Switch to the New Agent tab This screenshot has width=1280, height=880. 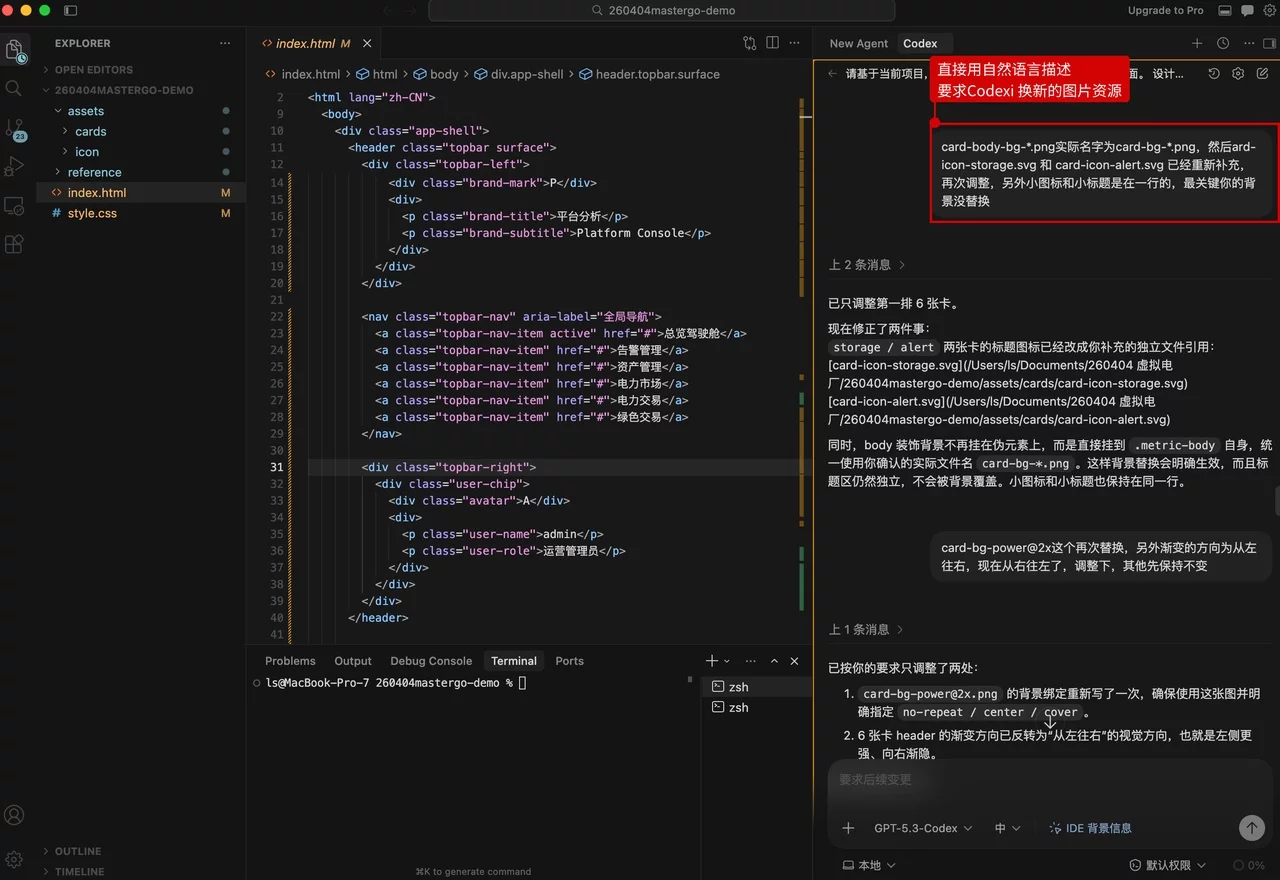tap(858, 43)
